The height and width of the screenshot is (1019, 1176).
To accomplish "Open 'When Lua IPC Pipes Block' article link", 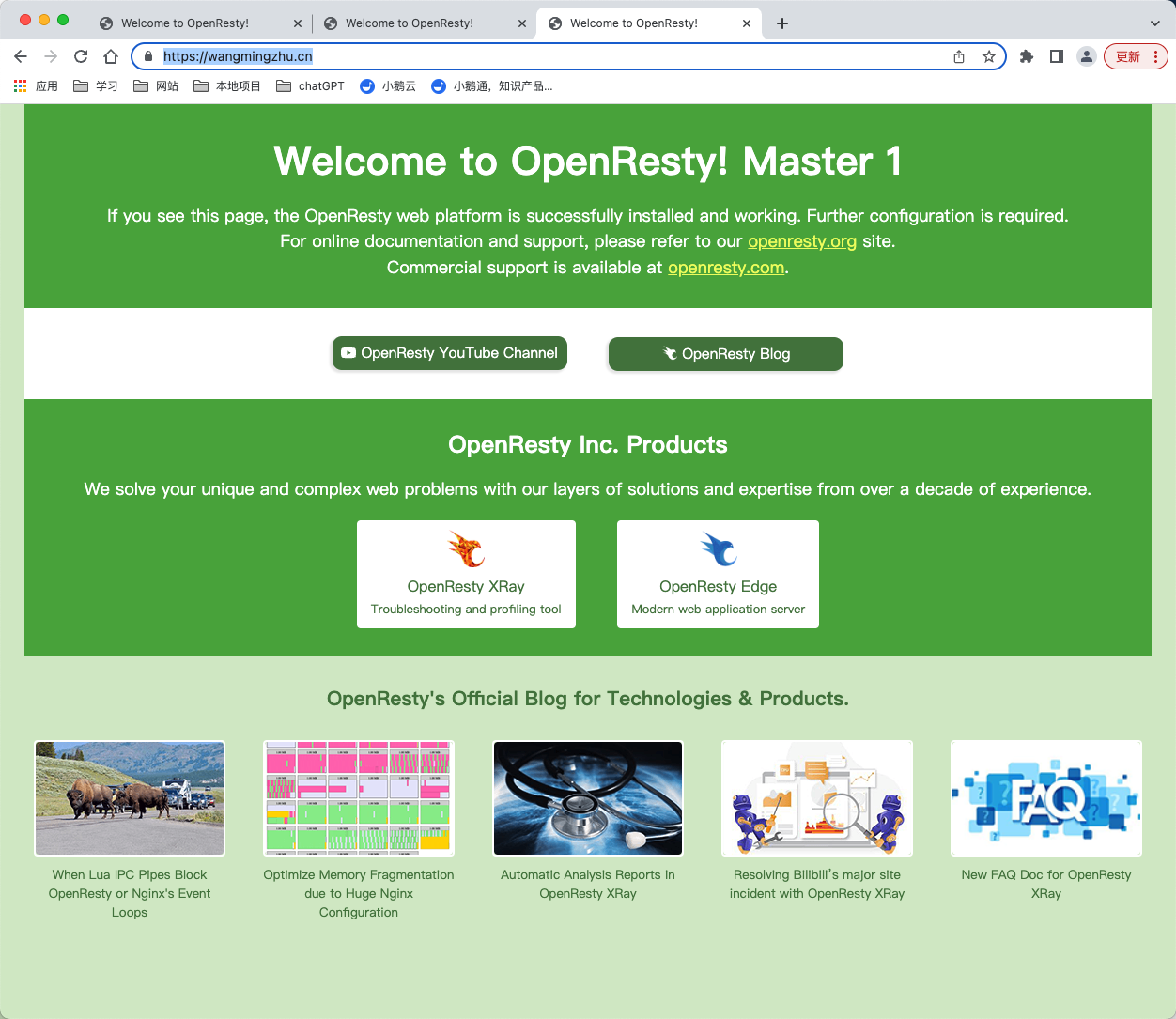I will click(x=130, y=893).
